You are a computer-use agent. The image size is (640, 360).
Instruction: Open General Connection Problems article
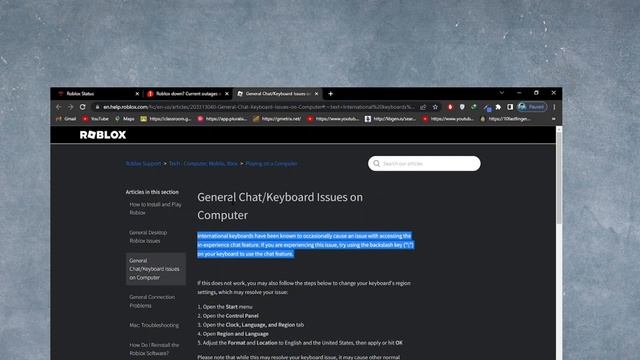(x=152, y=301)
